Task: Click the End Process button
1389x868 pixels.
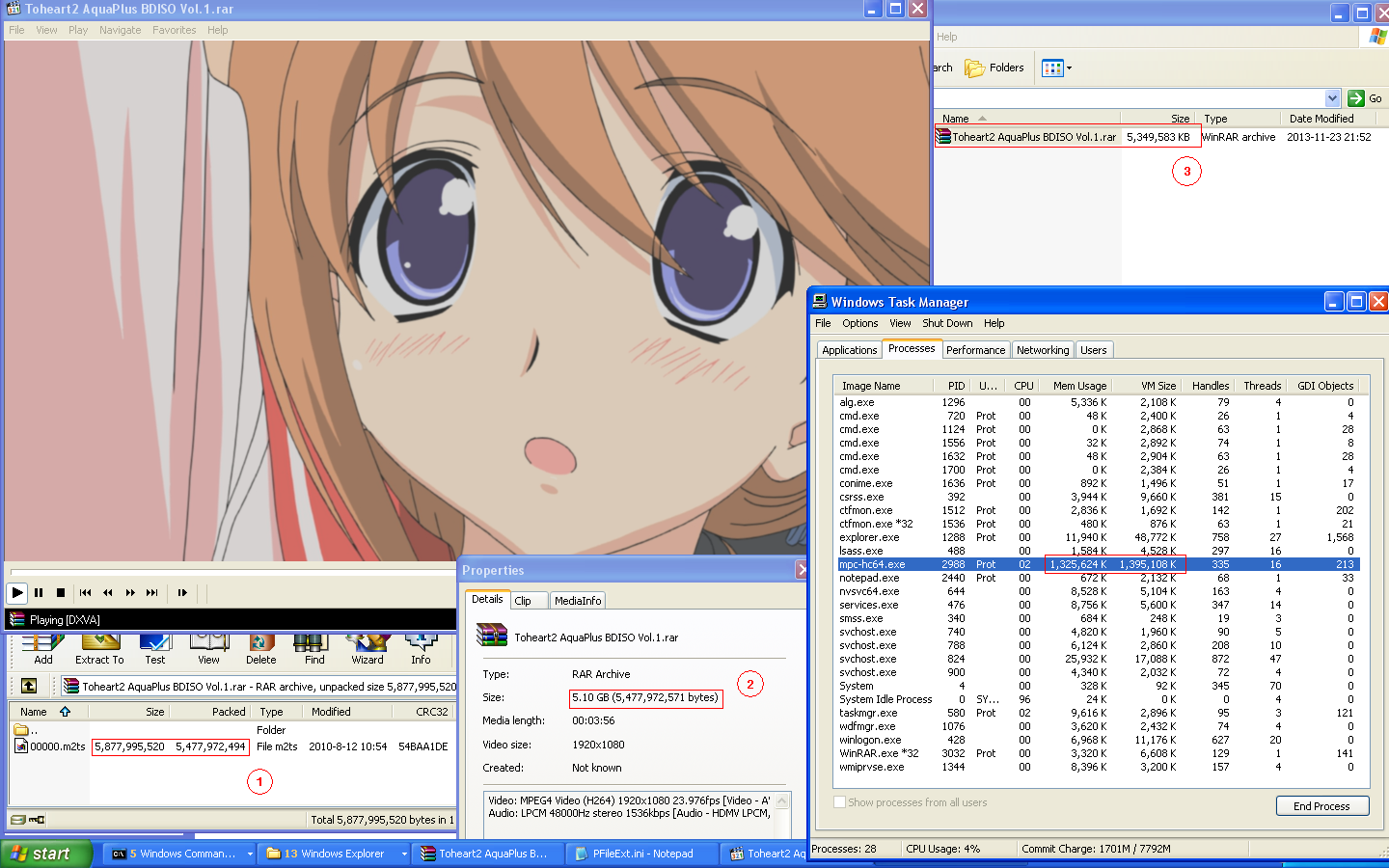Action: pos(1321,806)
